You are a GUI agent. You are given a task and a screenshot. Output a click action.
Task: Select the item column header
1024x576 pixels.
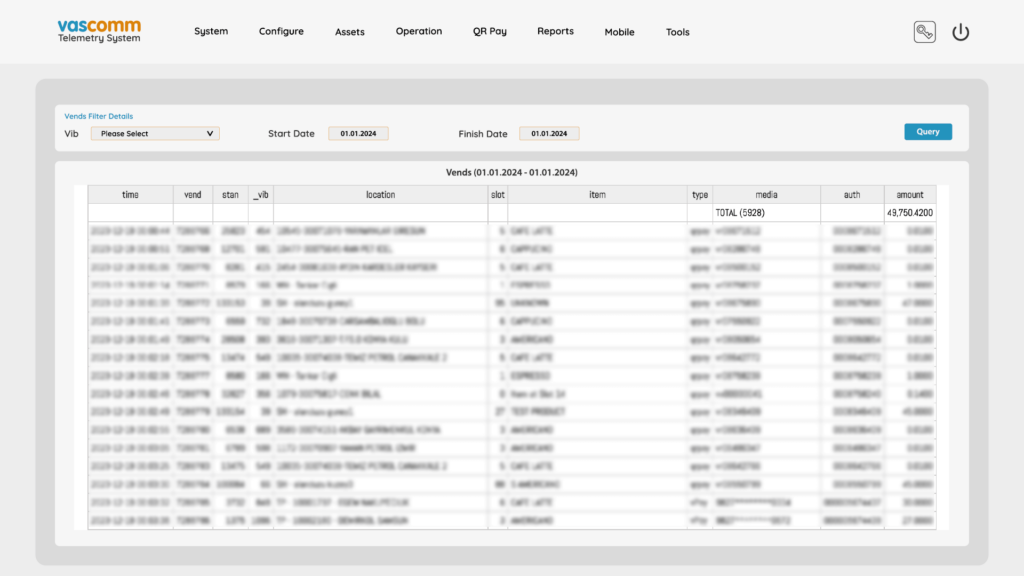597,195
